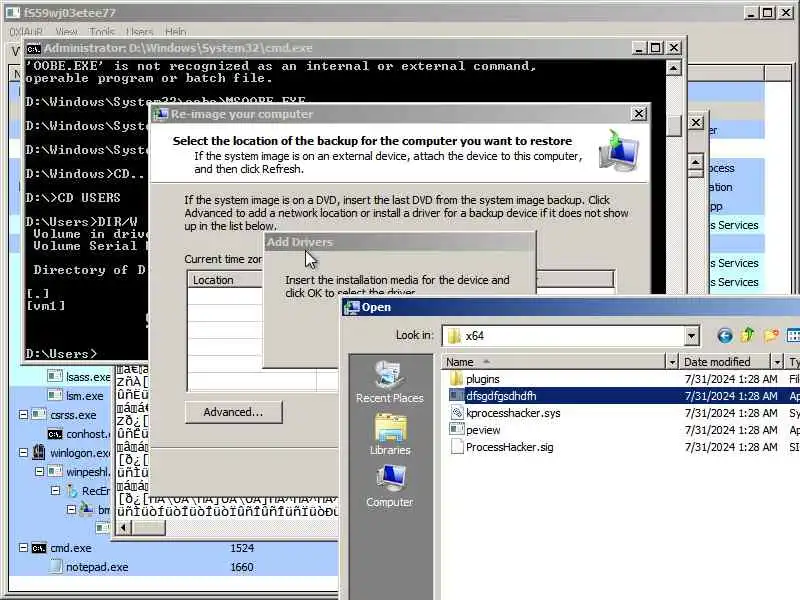The height and width of the screenshot is (600, 800).
Task: Click the cmd window vertical scrollbar thumb
Action: click(x=673, y=126)
